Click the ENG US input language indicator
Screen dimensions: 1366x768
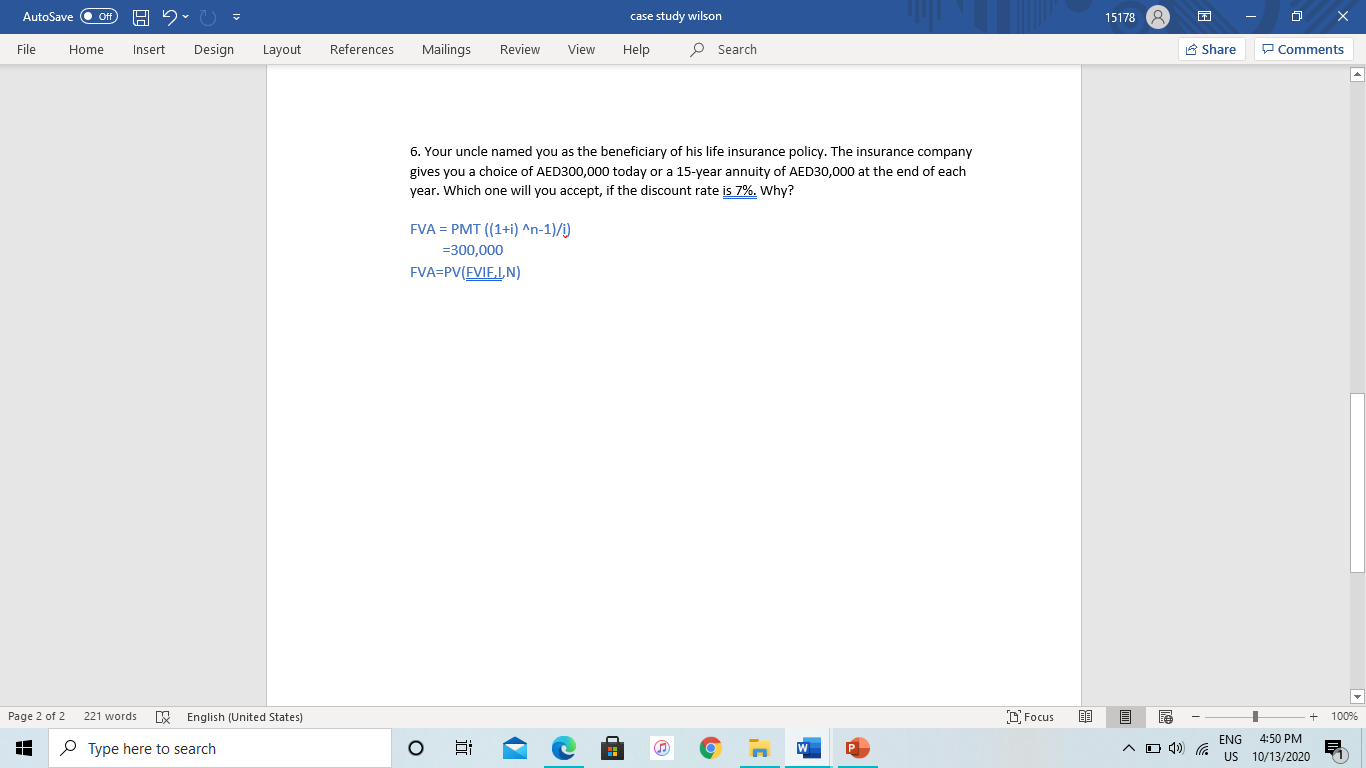(1230, 748)
